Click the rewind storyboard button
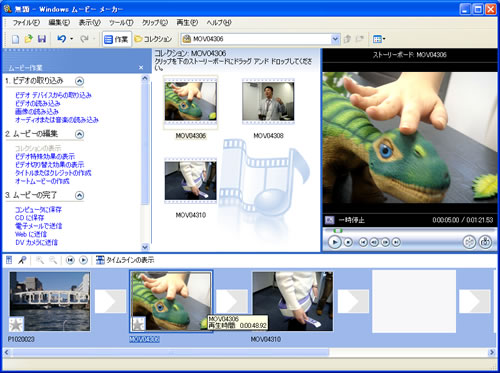Viewport: 500px width, 373px height. click(x=70, y=260)
